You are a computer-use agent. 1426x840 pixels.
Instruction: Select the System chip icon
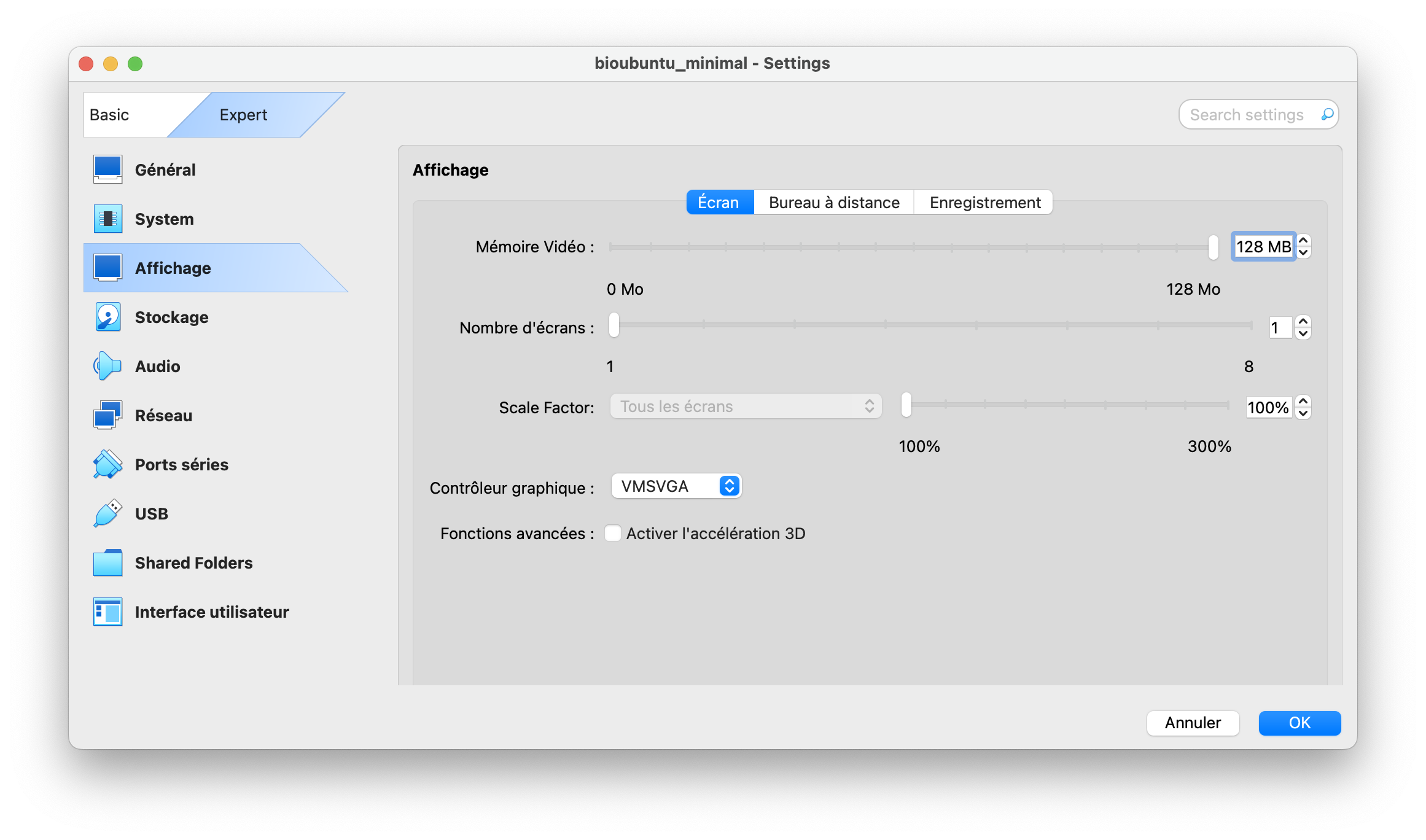coord(107,219)
